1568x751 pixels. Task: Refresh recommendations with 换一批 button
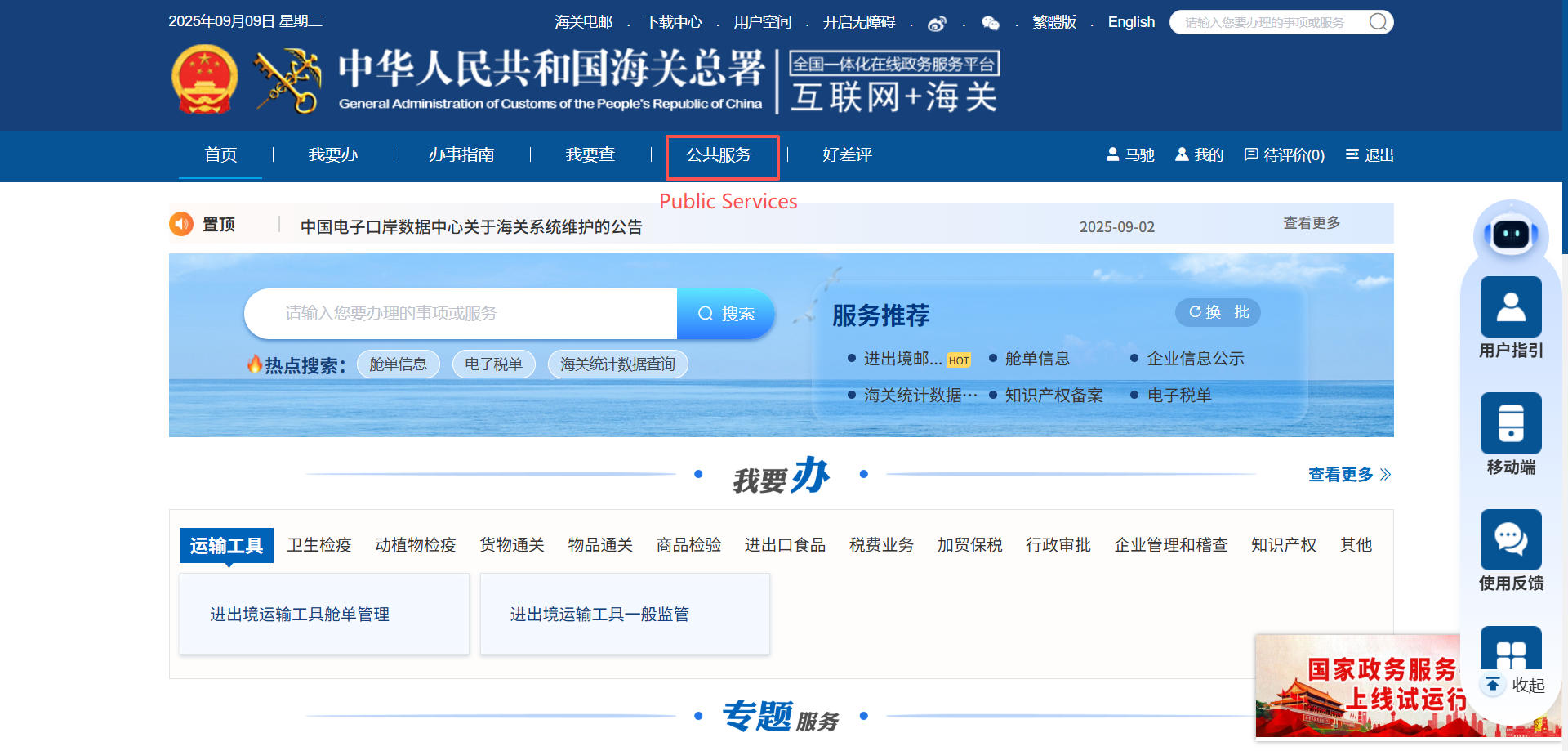1218,312
